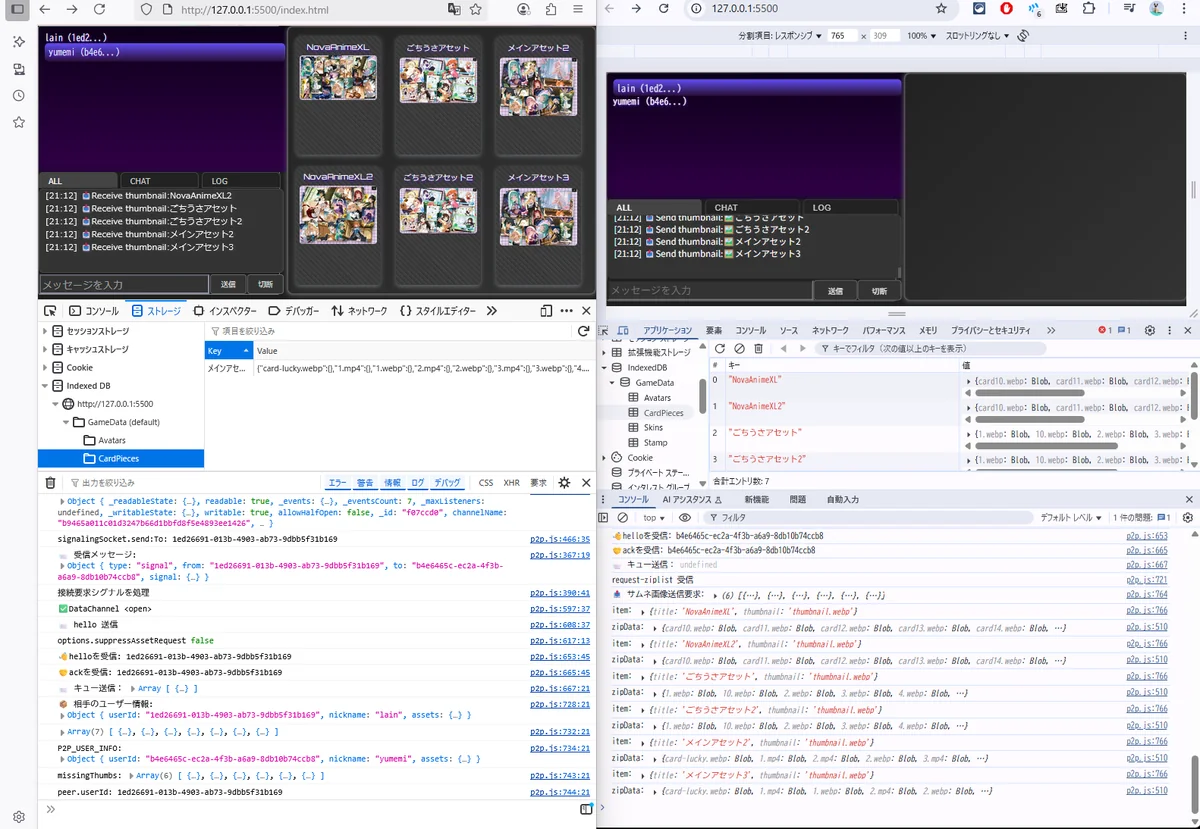Click rotate screen icon in device toolbar
Screen dimensions: 1200x829
coord(1023,35)
